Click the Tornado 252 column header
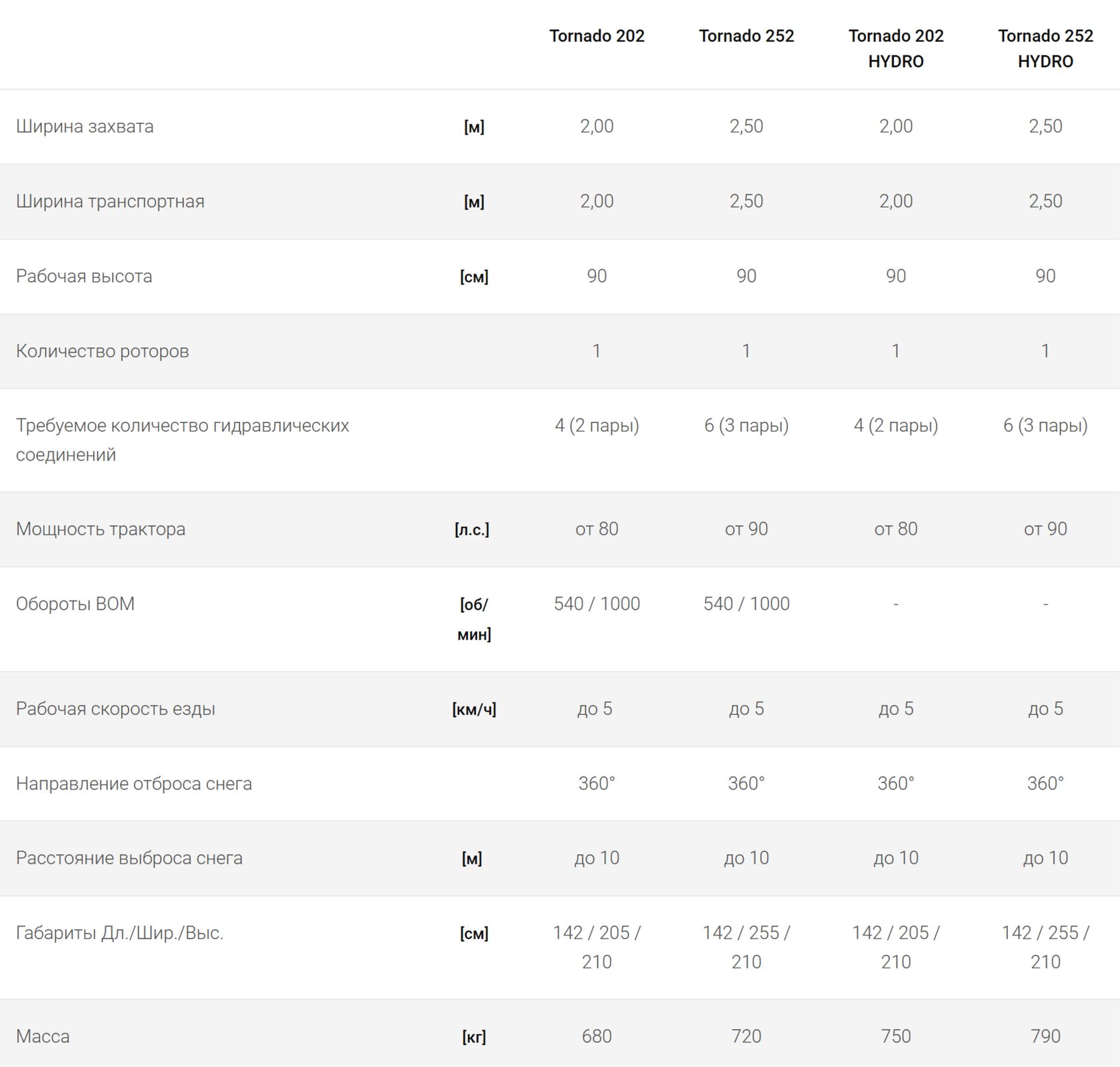Viewport: 1120px width, 1067px height. 746,36
